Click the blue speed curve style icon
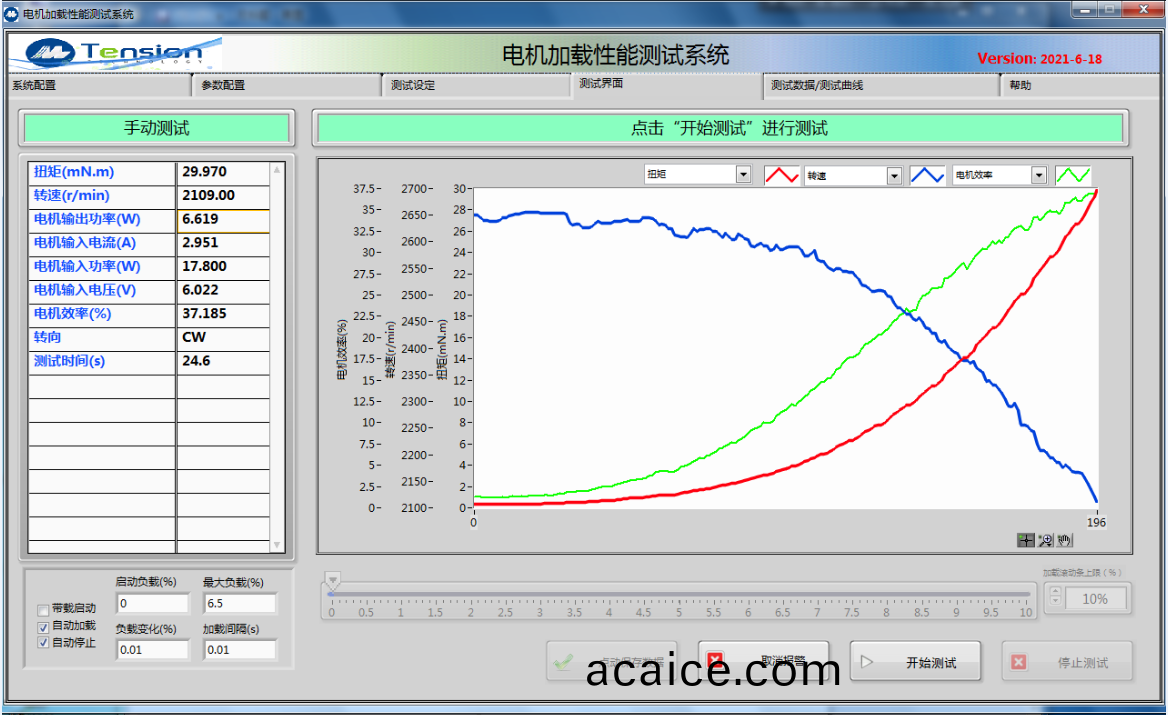The width and height of the screenshot is (1168, 715). click(927, 175)
